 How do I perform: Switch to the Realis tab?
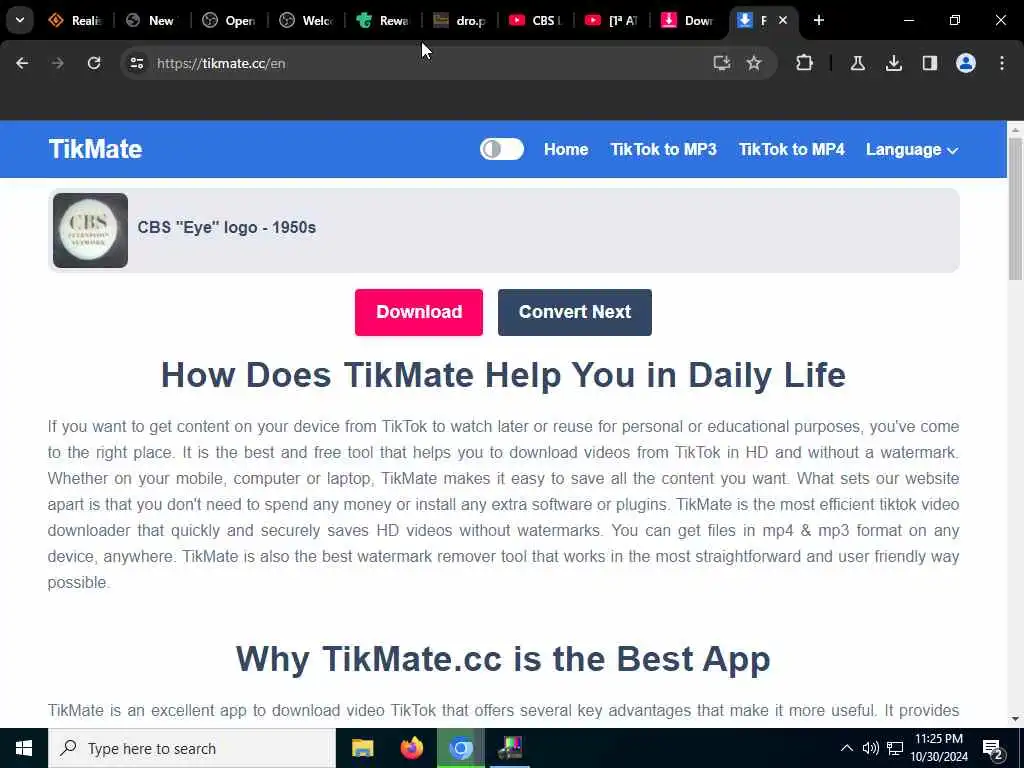(x=75, y=20)
